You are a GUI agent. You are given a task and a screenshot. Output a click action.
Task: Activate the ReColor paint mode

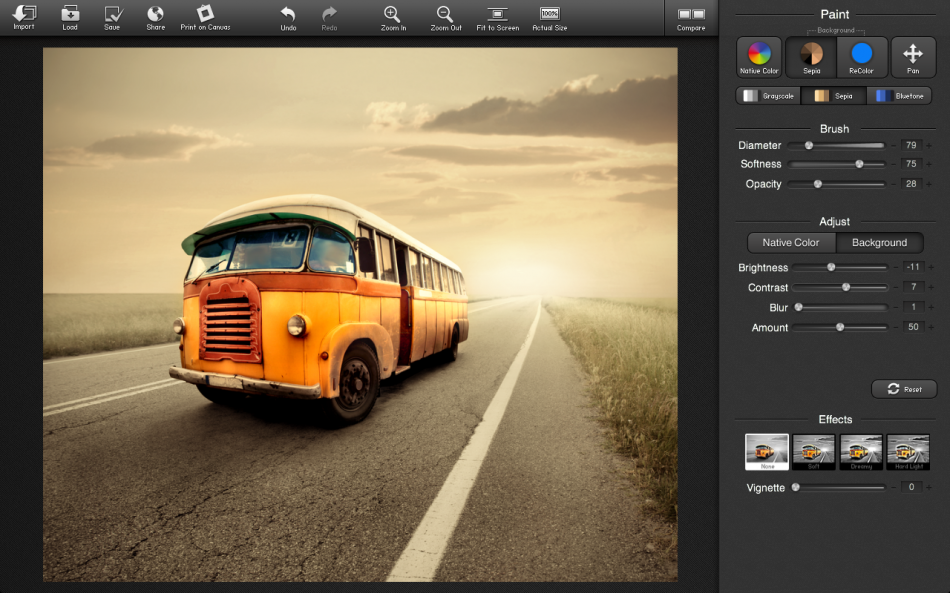861,57
